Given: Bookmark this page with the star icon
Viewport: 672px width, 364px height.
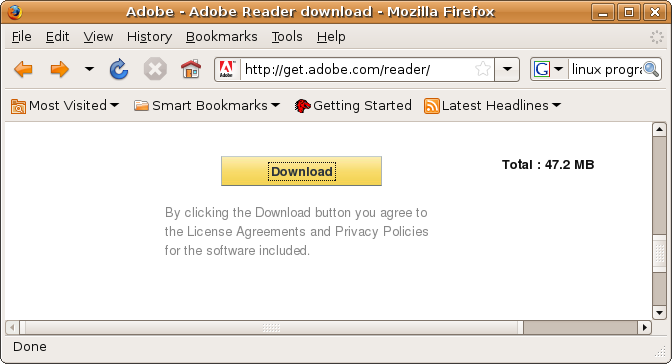Looking at the screenshot, I should tap(483, 69).
